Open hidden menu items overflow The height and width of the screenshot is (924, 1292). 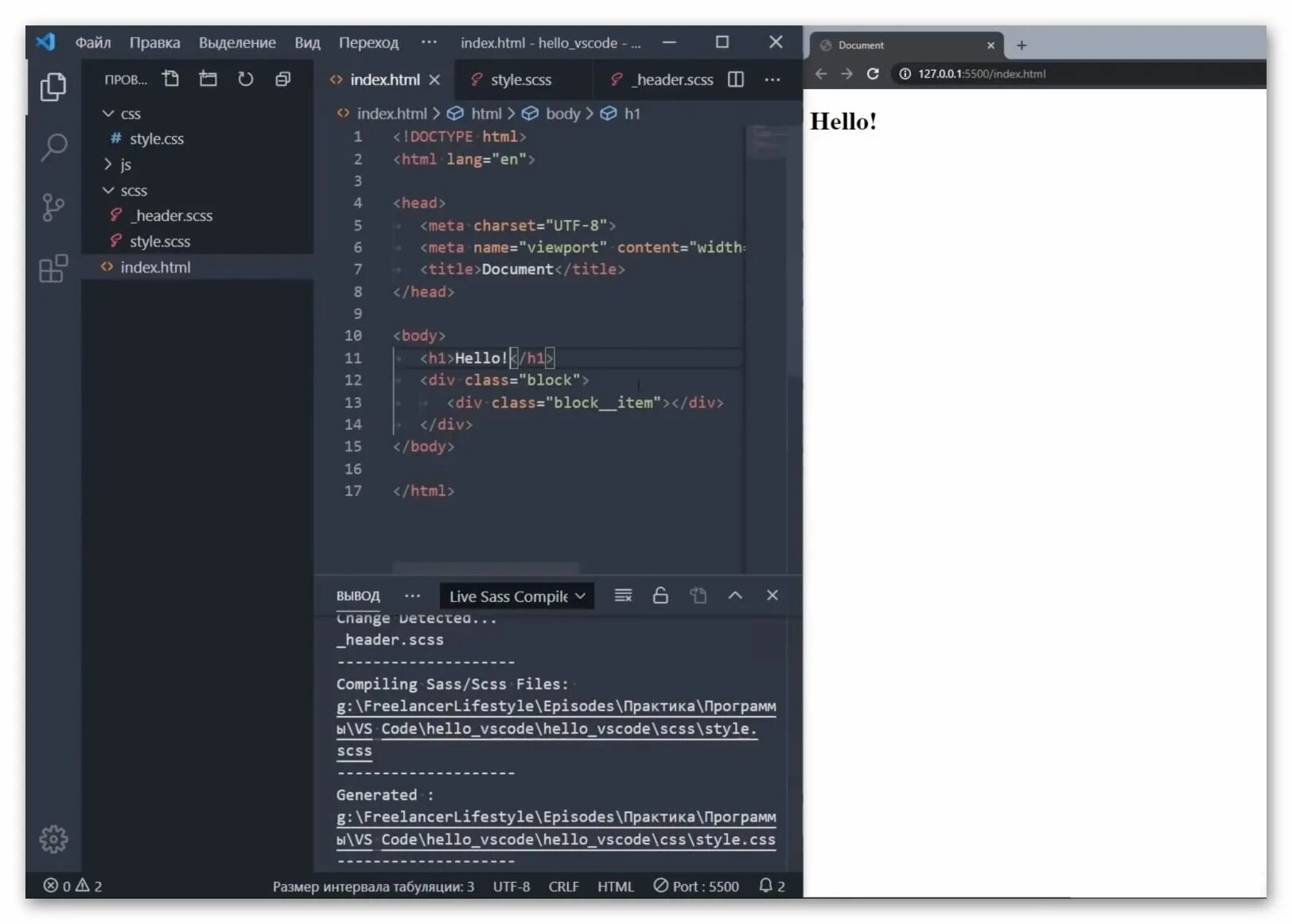pyautogui.click(x=429, y=42)
